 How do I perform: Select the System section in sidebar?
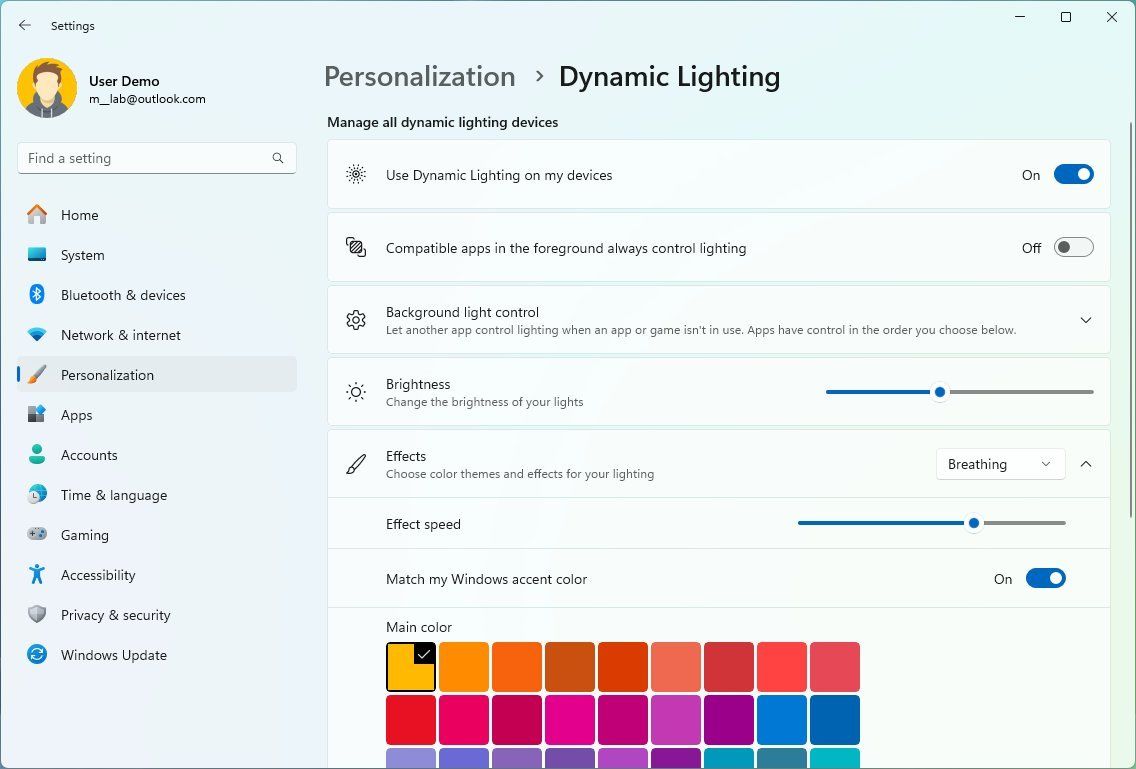[82, 255]
